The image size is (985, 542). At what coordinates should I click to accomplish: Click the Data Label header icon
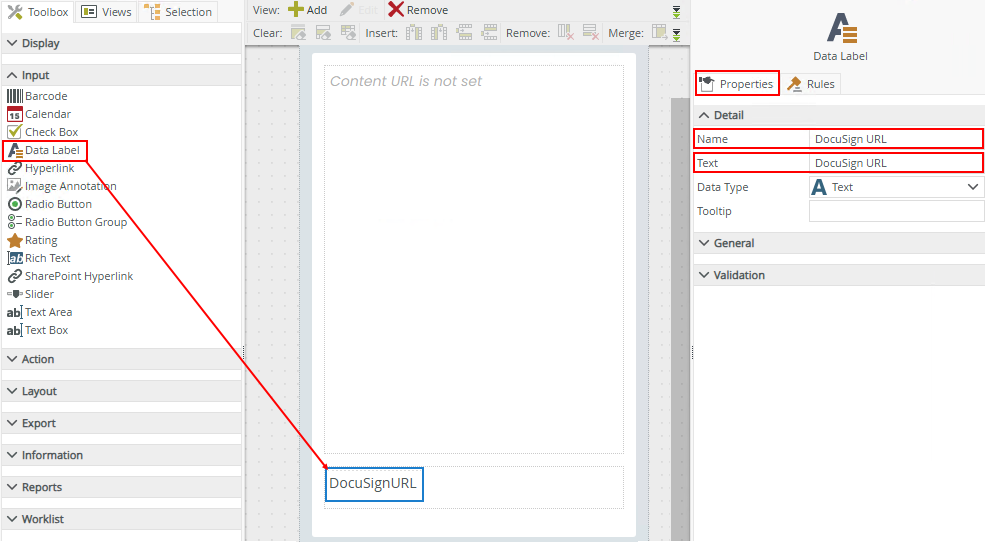click(841, 28)
